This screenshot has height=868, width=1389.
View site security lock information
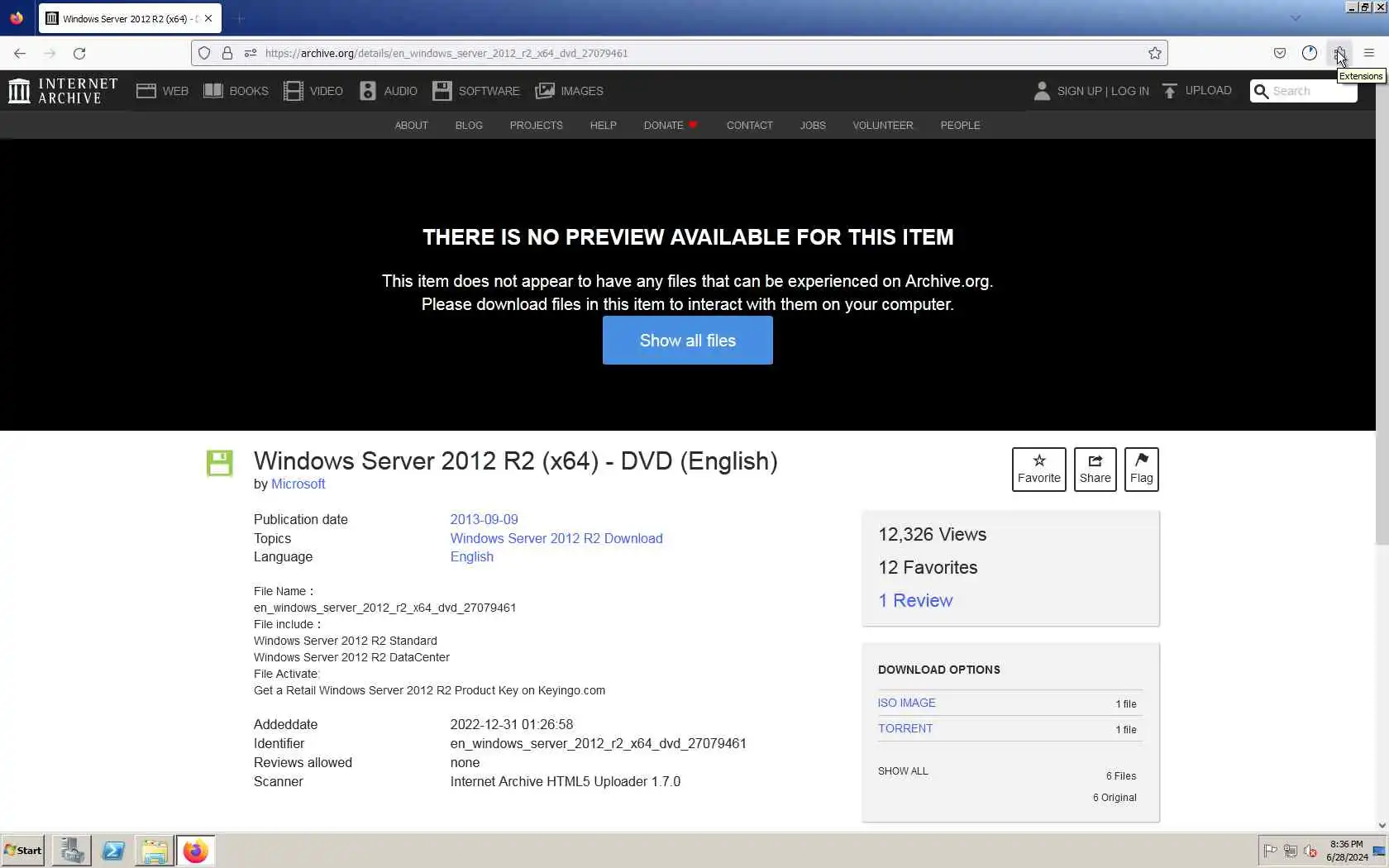pyautogui.click(x=227, y=53)
